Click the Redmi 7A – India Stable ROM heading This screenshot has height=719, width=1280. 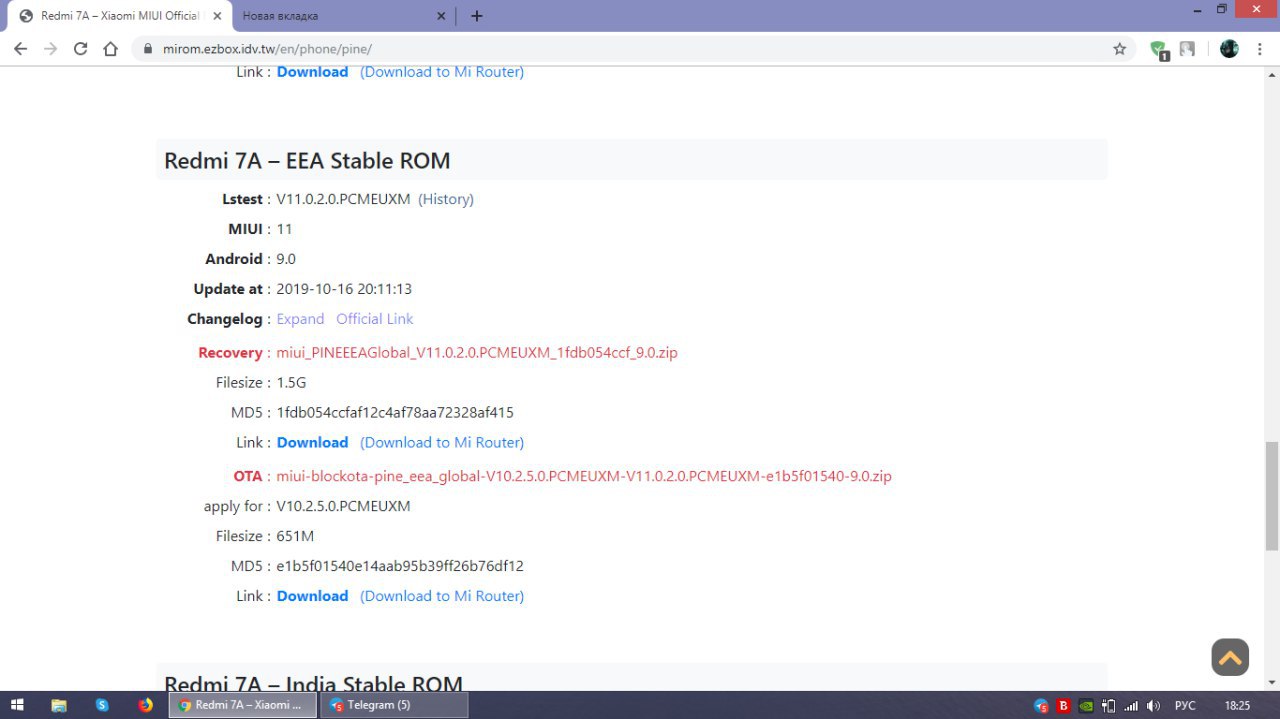click(x=313, y=684)
